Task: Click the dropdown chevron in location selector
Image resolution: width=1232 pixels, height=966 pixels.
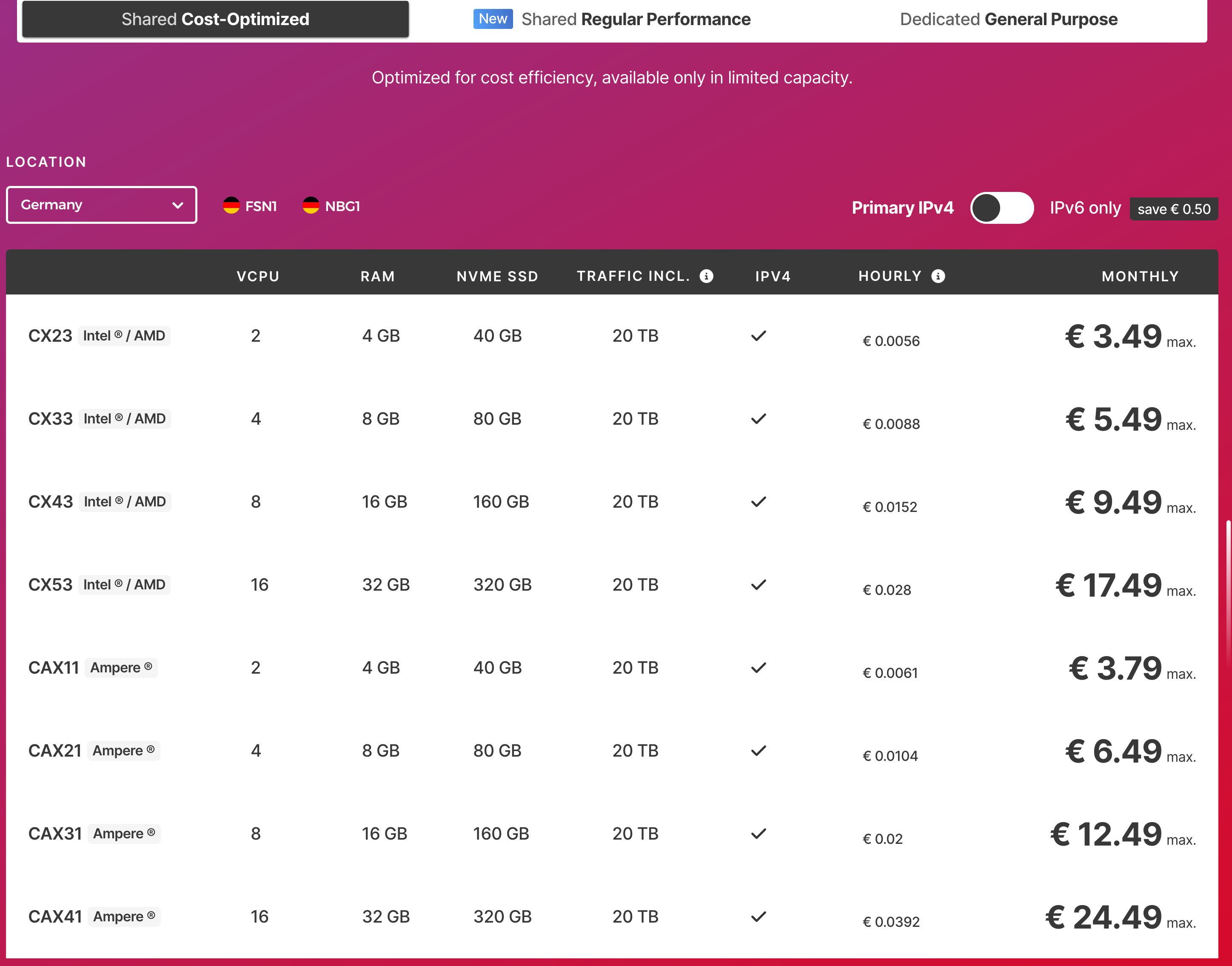Action: tap(177, 205)
